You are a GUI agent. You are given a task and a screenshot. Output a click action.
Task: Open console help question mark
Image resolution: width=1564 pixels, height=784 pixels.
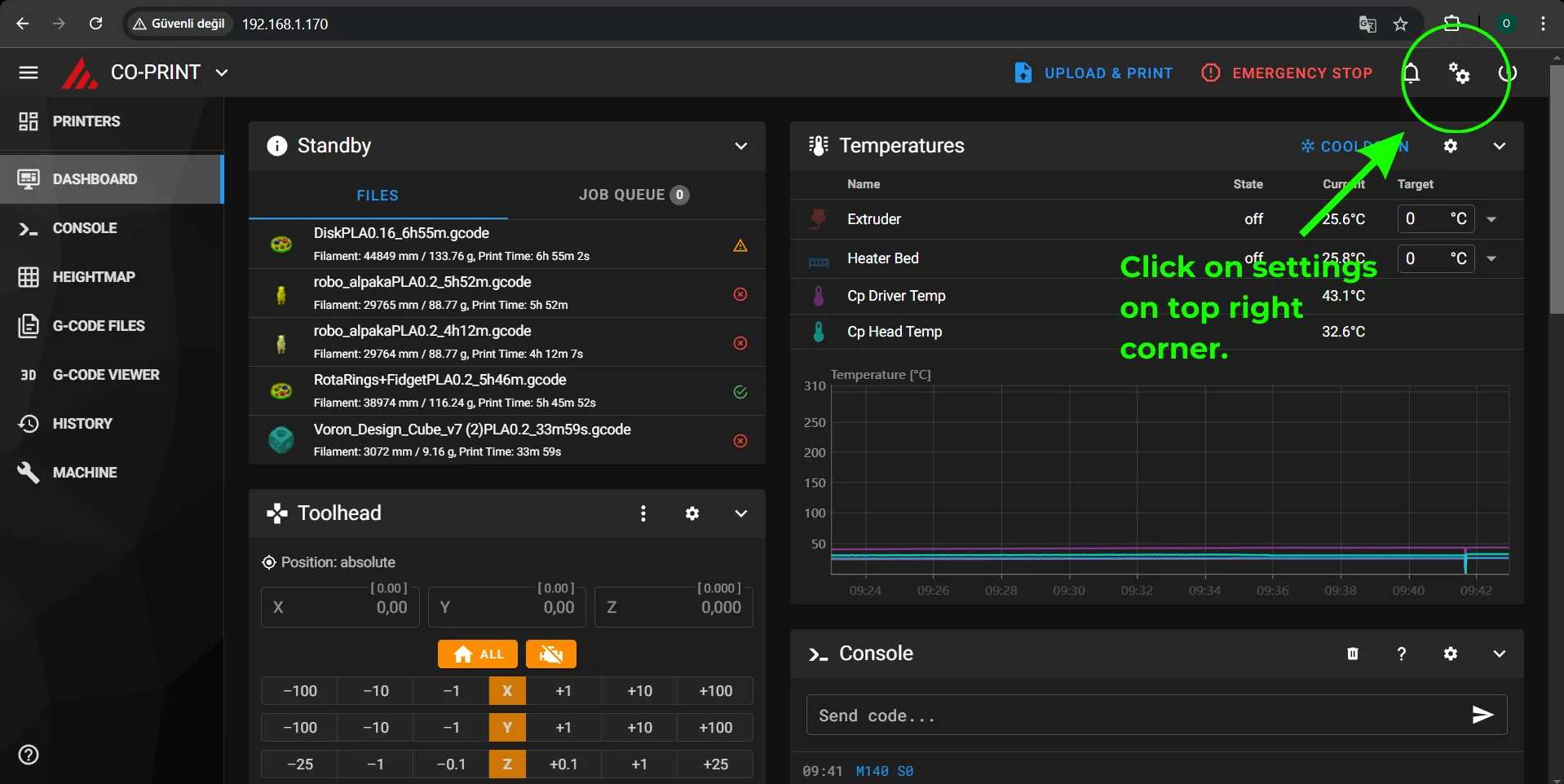[x=1402, y=654]
